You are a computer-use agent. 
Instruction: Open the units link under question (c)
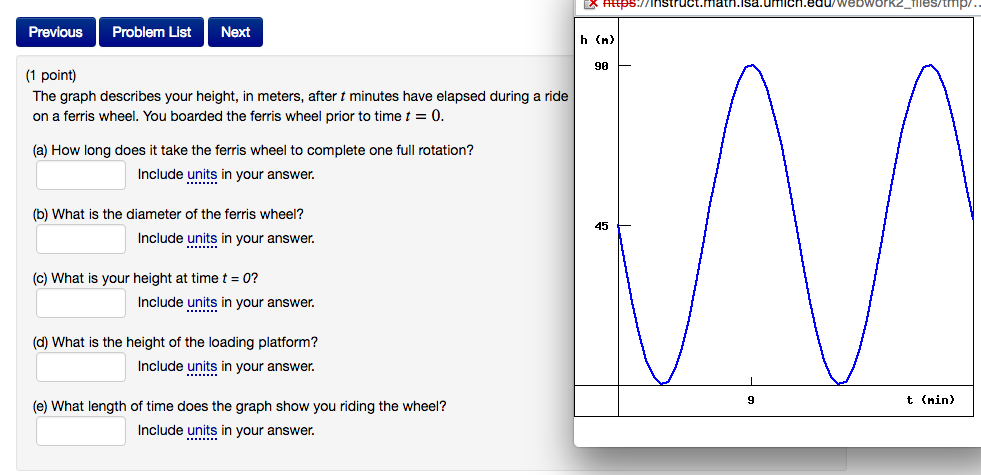point(202,302)
